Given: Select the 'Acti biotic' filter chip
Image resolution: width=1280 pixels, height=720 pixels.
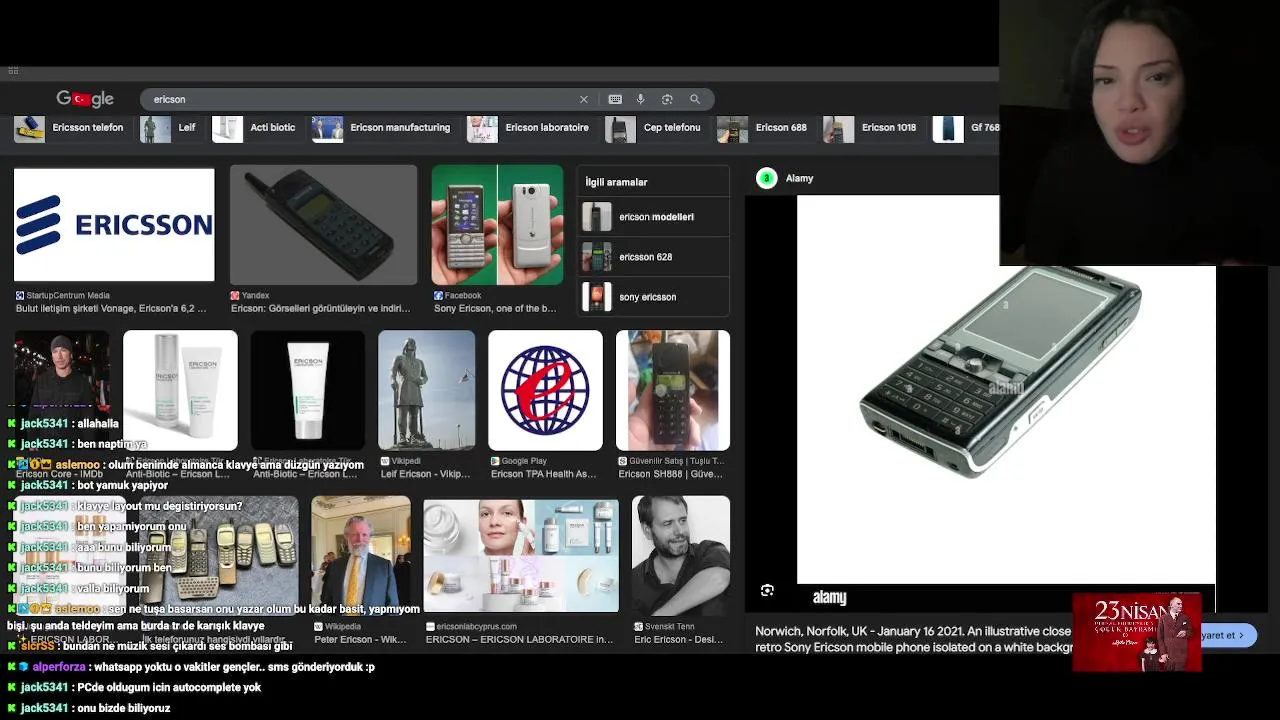Looking at the screenshot, I should pyautogui.click(x=255, y=128).
